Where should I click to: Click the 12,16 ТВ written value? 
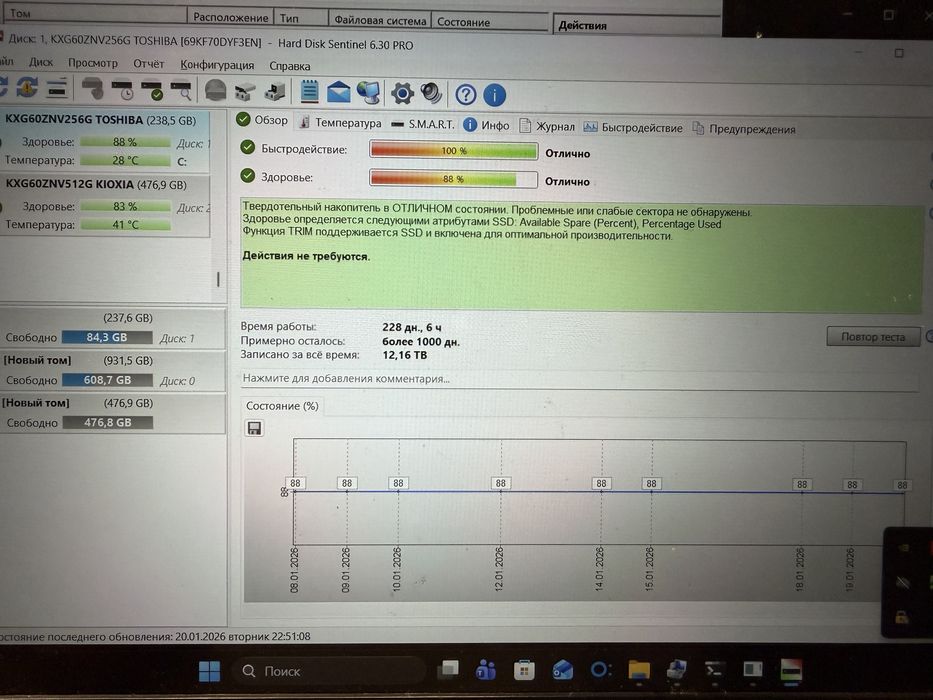click(405, 355)
